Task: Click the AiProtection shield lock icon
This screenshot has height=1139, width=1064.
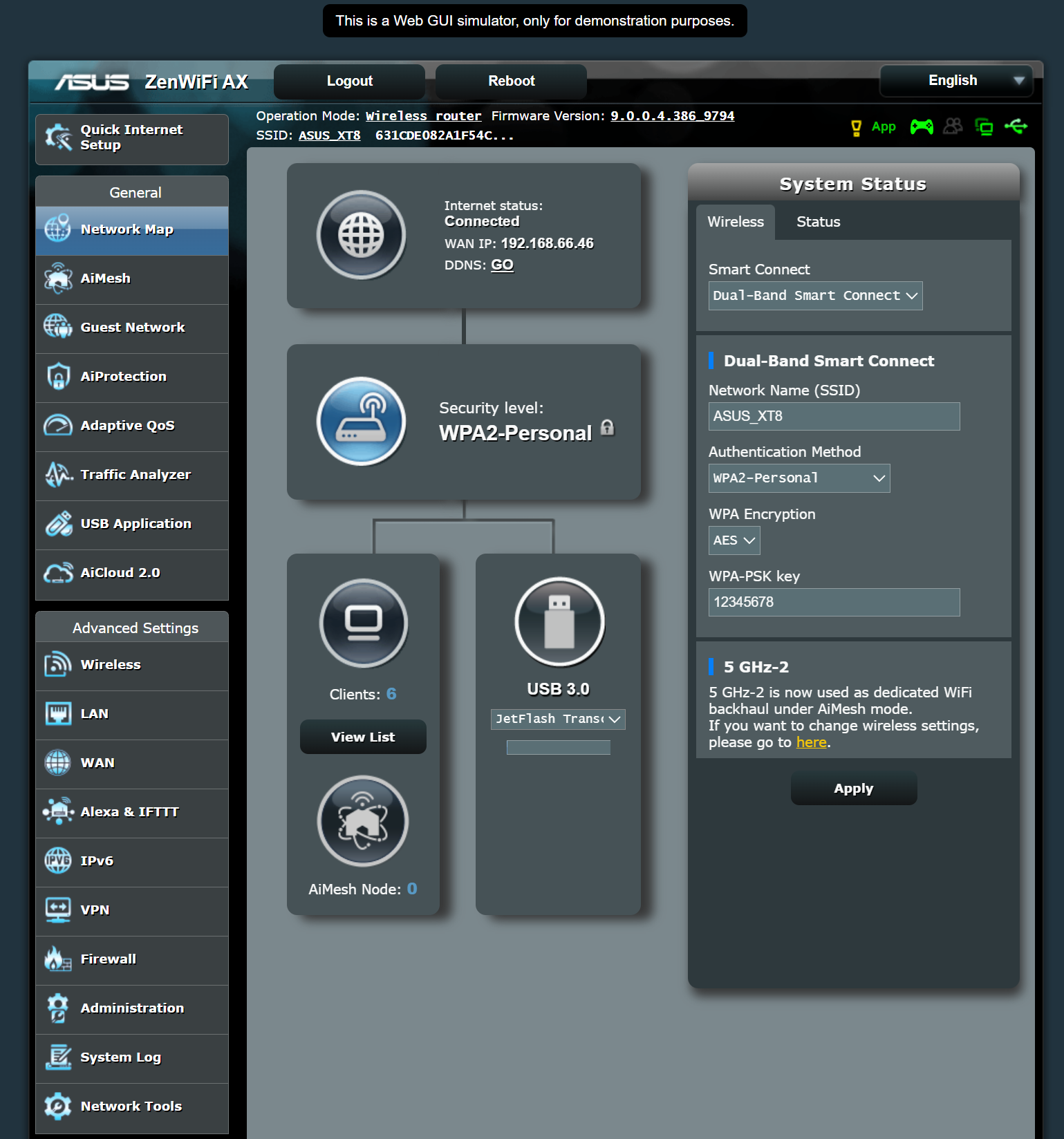Action: tap(58, 376)
